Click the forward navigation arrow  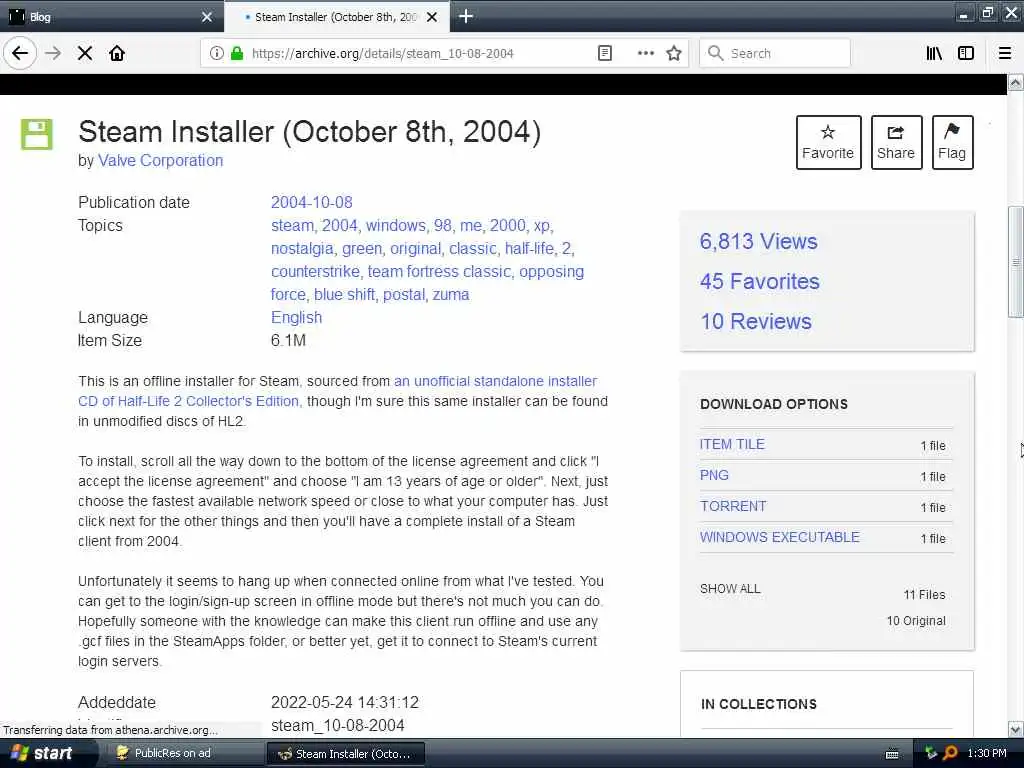coord(53,53)
